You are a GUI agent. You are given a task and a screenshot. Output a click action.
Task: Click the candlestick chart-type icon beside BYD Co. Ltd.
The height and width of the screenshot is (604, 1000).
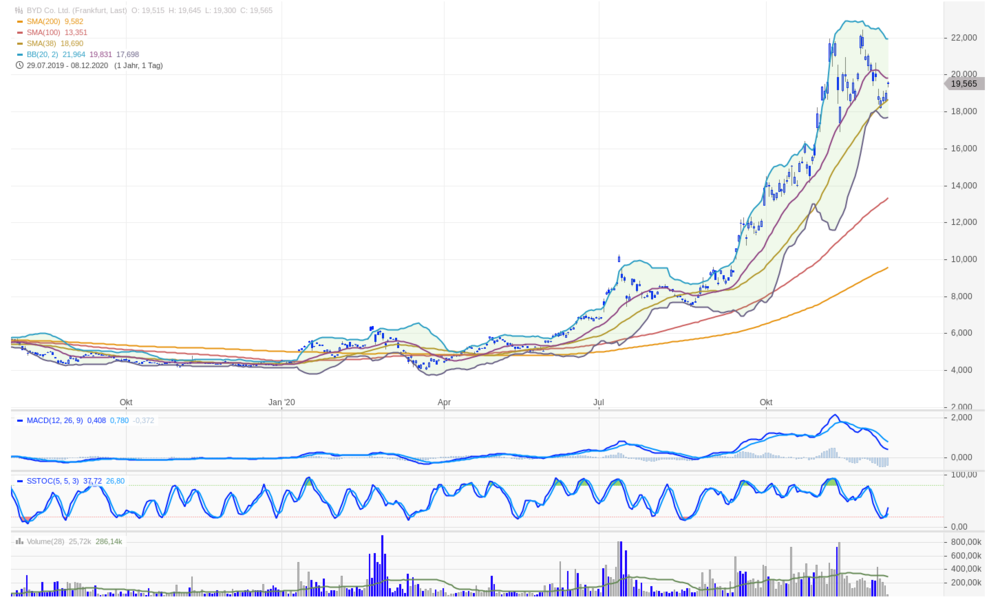19,10
